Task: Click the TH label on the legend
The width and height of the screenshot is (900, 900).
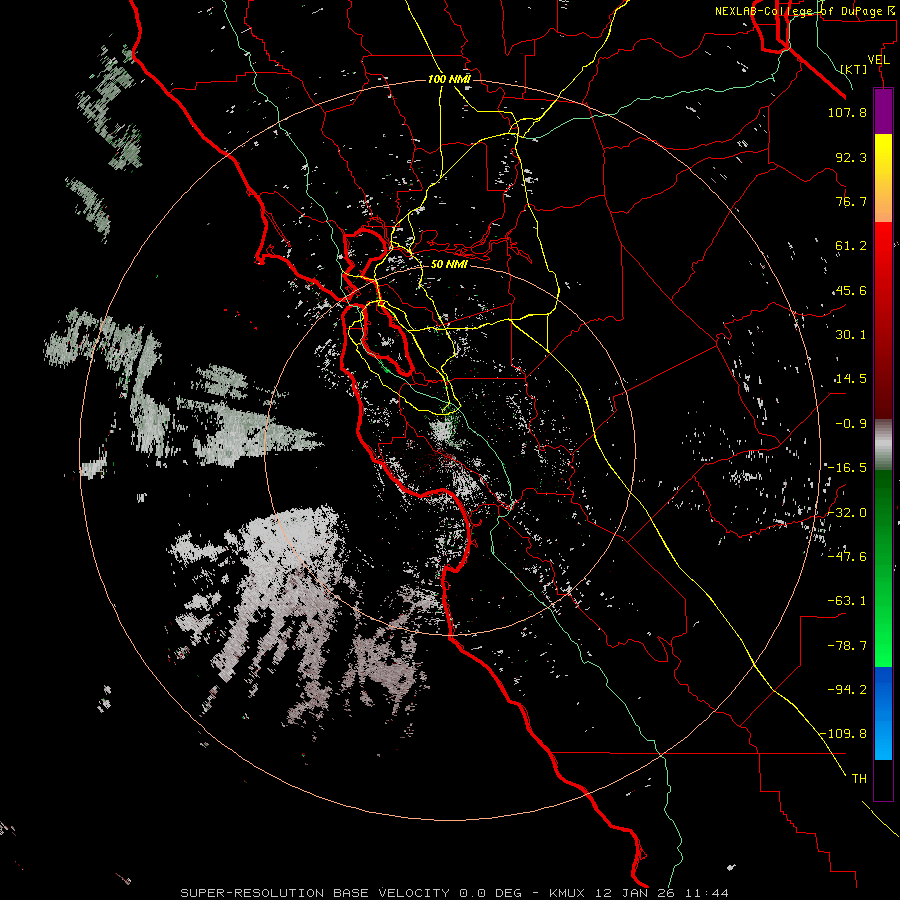Action: coord(859,779)
